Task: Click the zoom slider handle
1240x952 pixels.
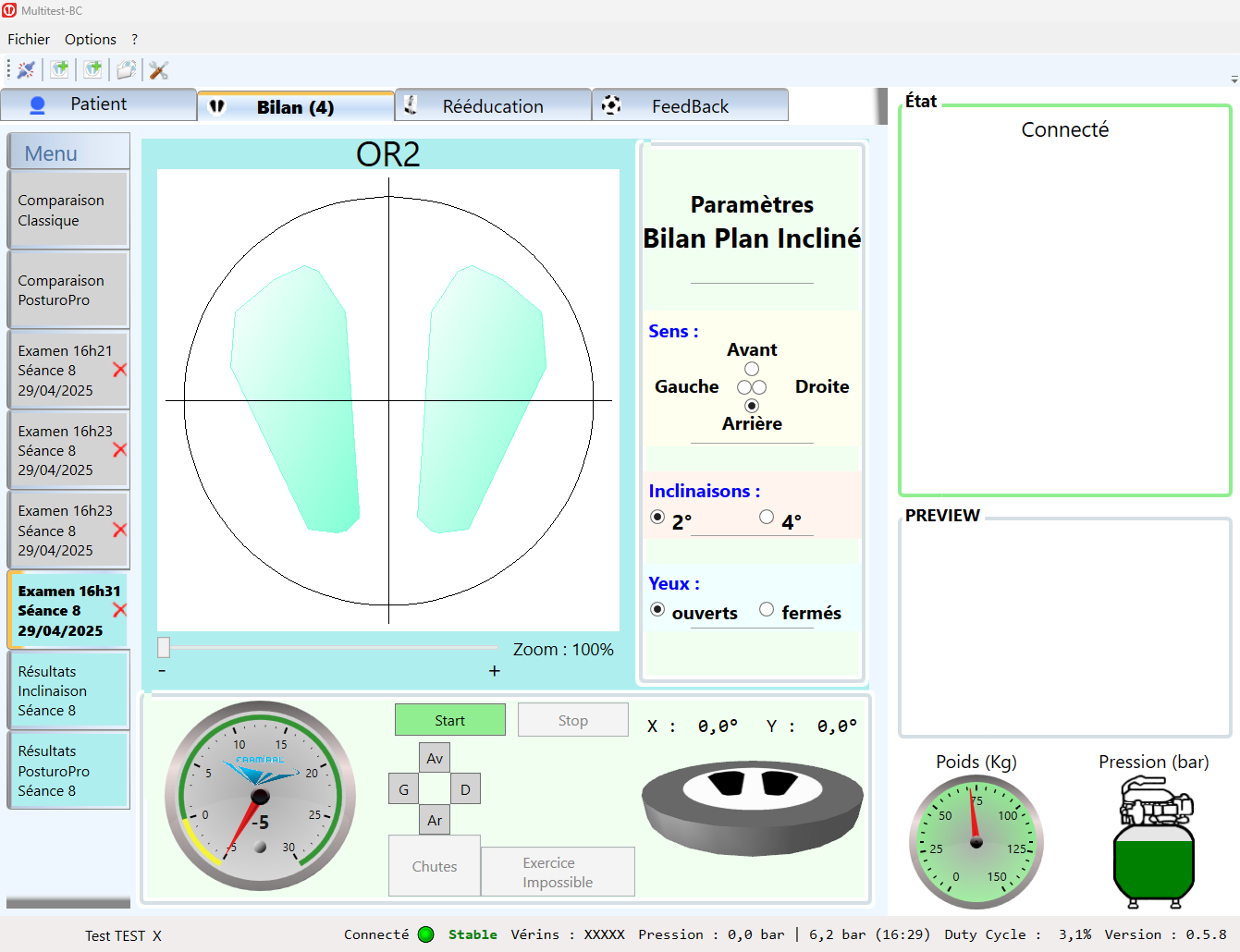Action: click(164, 647)
